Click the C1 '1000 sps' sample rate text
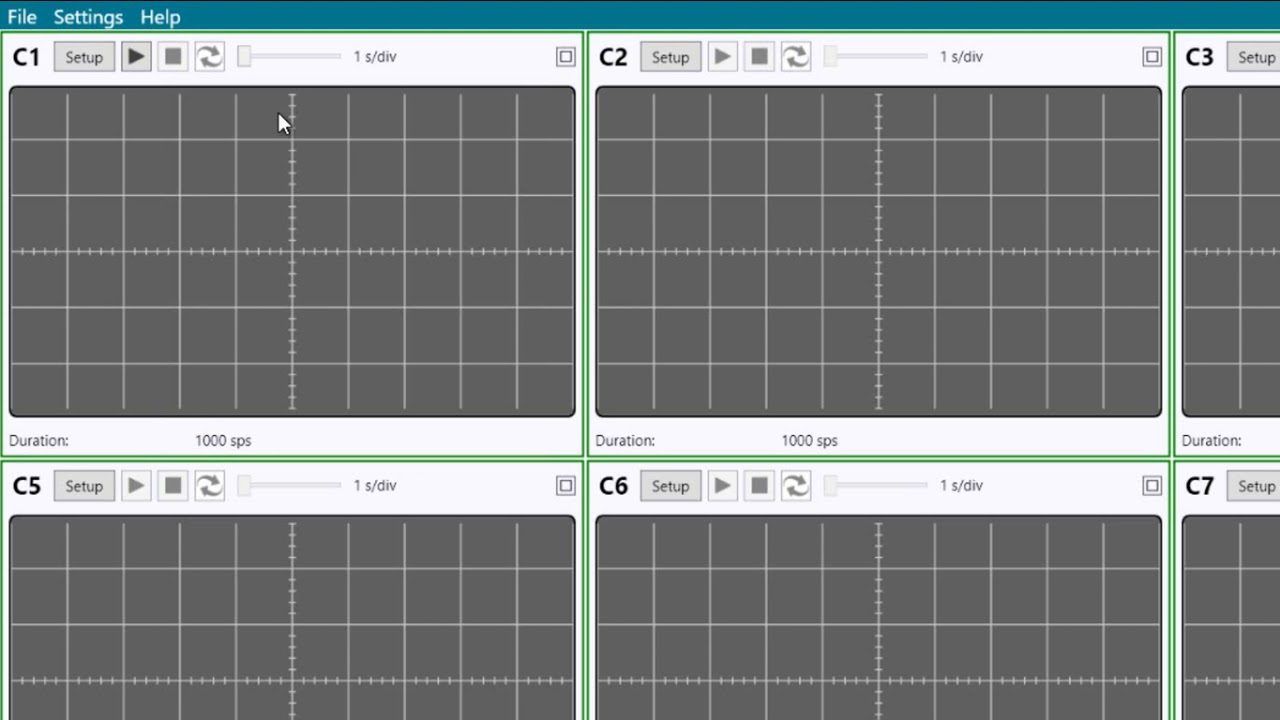 [x=223, y=440]
